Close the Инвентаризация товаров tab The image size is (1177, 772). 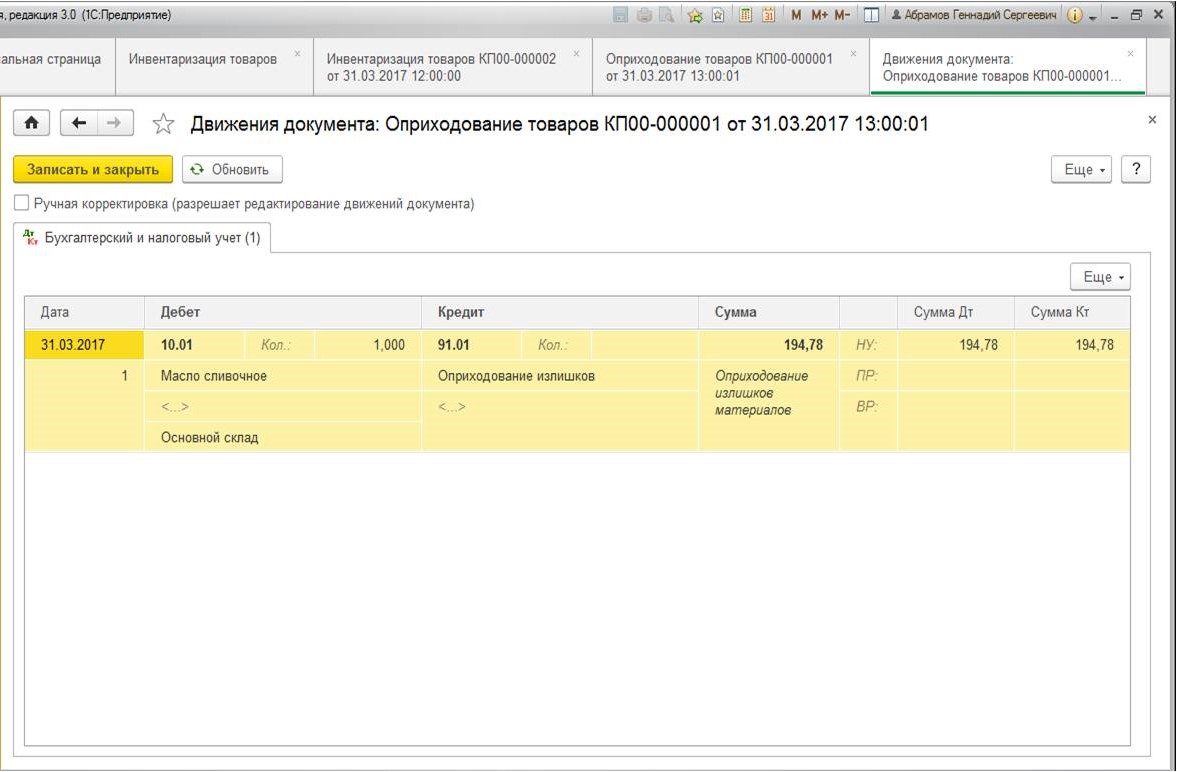(297, 53)
